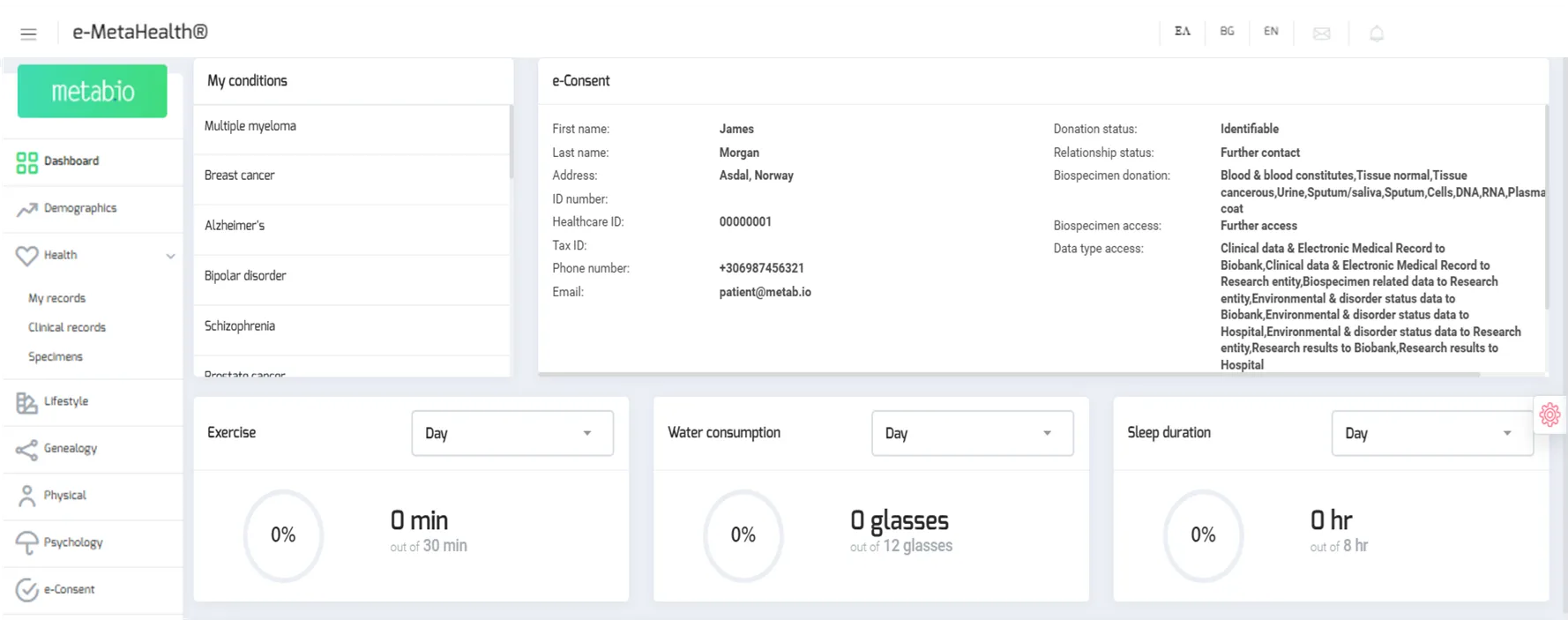
Task: Click the envelope messages icon
Action: (x=1321, y=34)
